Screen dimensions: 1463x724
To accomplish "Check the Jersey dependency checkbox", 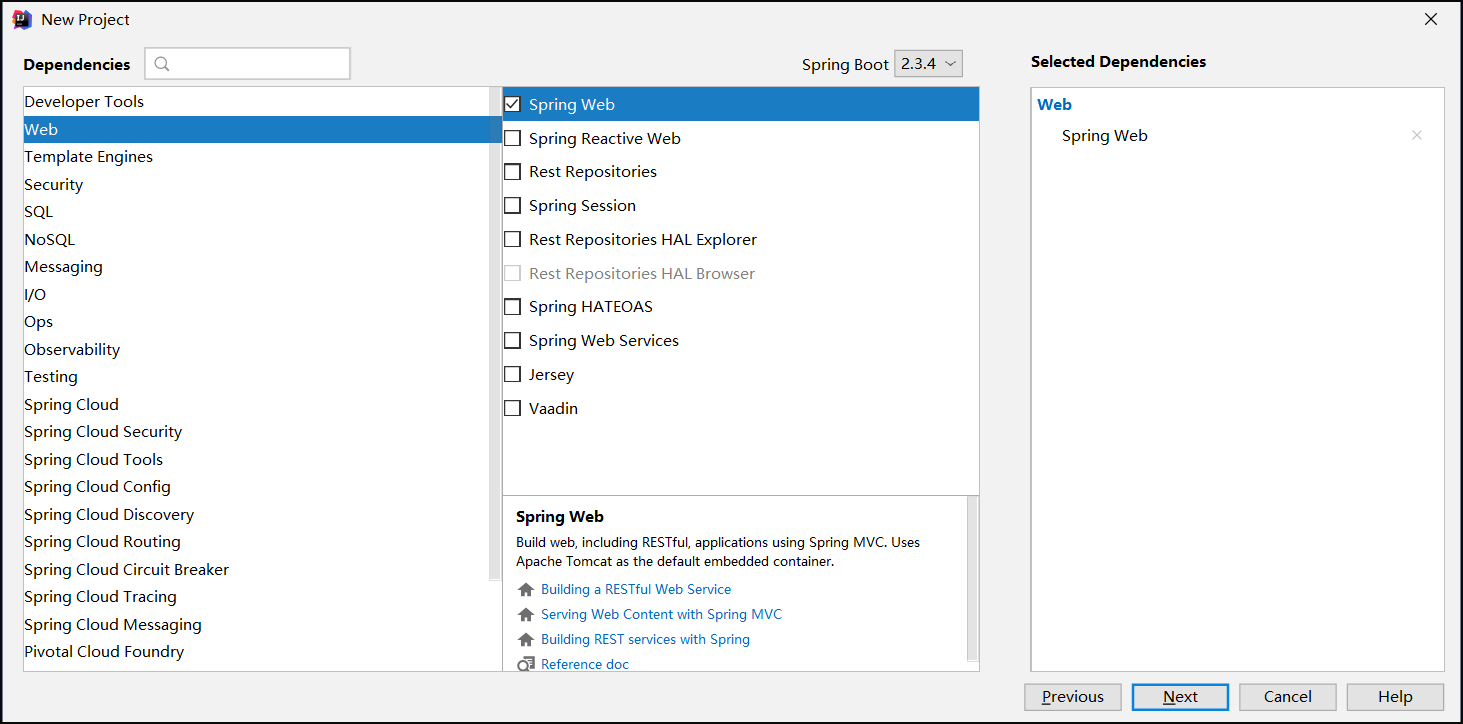I will [x=512, y=375].
